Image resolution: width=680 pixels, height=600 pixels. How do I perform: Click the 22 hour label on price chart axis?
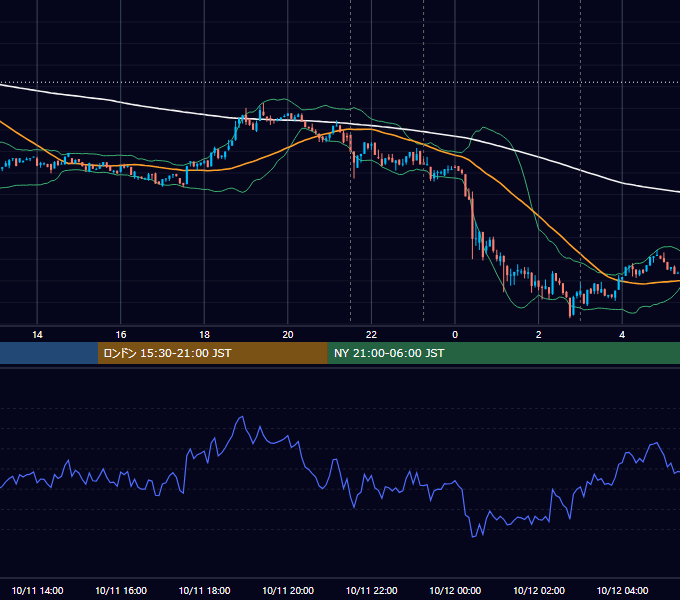pos(371,335)
